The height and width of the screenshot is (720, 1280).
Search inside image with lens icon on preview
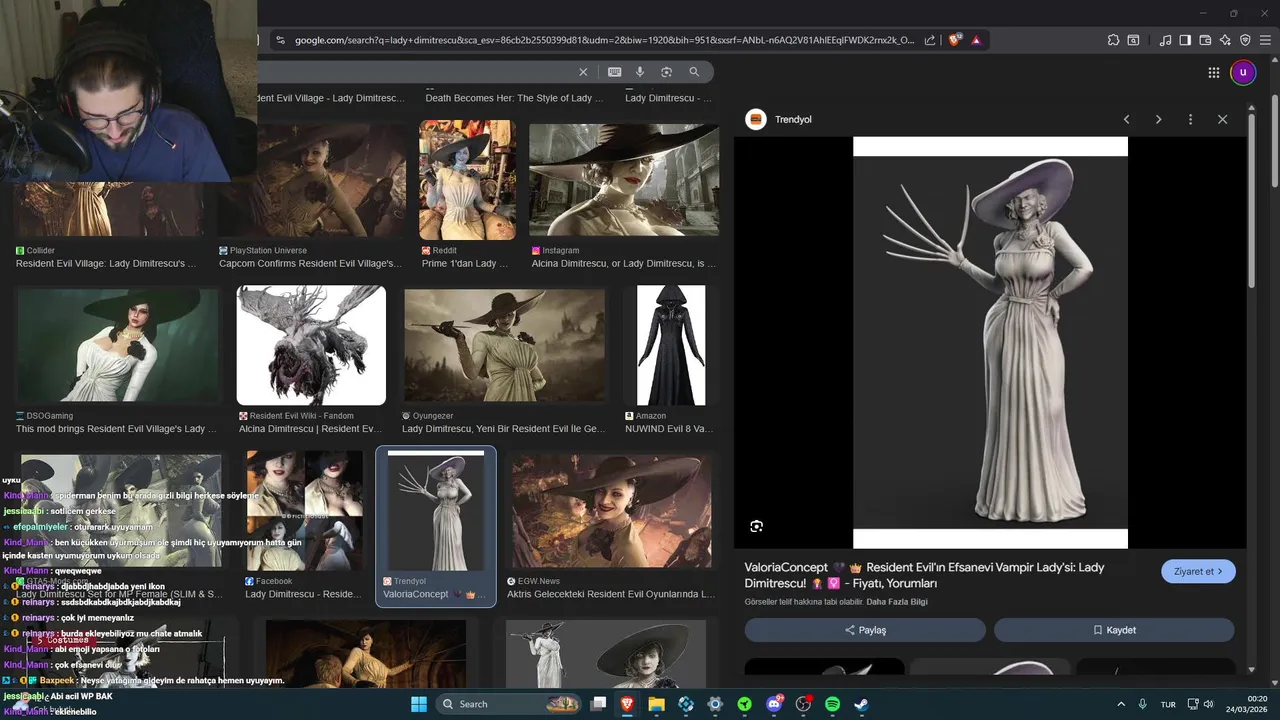pyautogui.click(x=757, y=526)
